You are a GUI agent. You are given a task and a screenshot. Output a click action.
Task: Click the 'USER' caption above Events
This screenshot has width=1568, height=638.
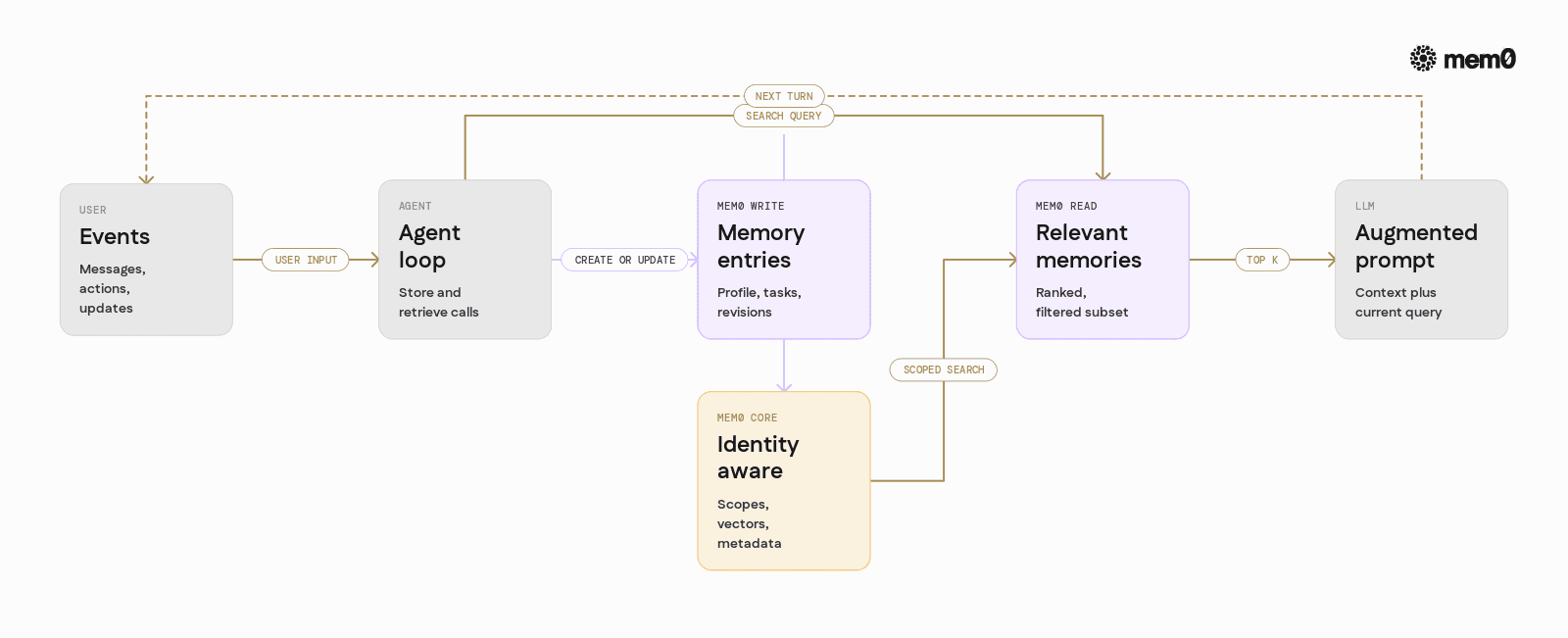click(93, 210)
